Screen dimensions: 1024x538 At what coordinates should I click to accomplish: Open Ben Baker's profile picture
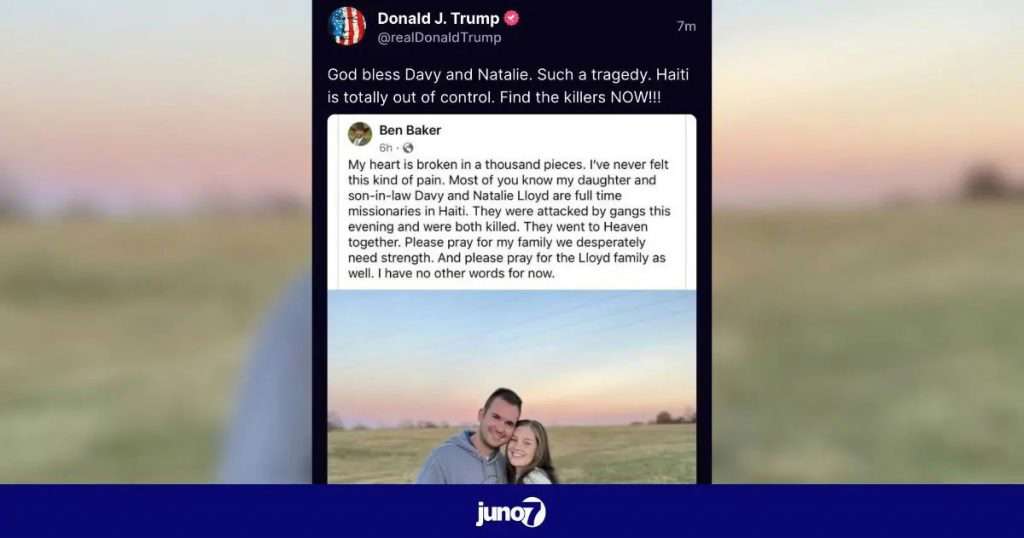click(x=360, y=134)
